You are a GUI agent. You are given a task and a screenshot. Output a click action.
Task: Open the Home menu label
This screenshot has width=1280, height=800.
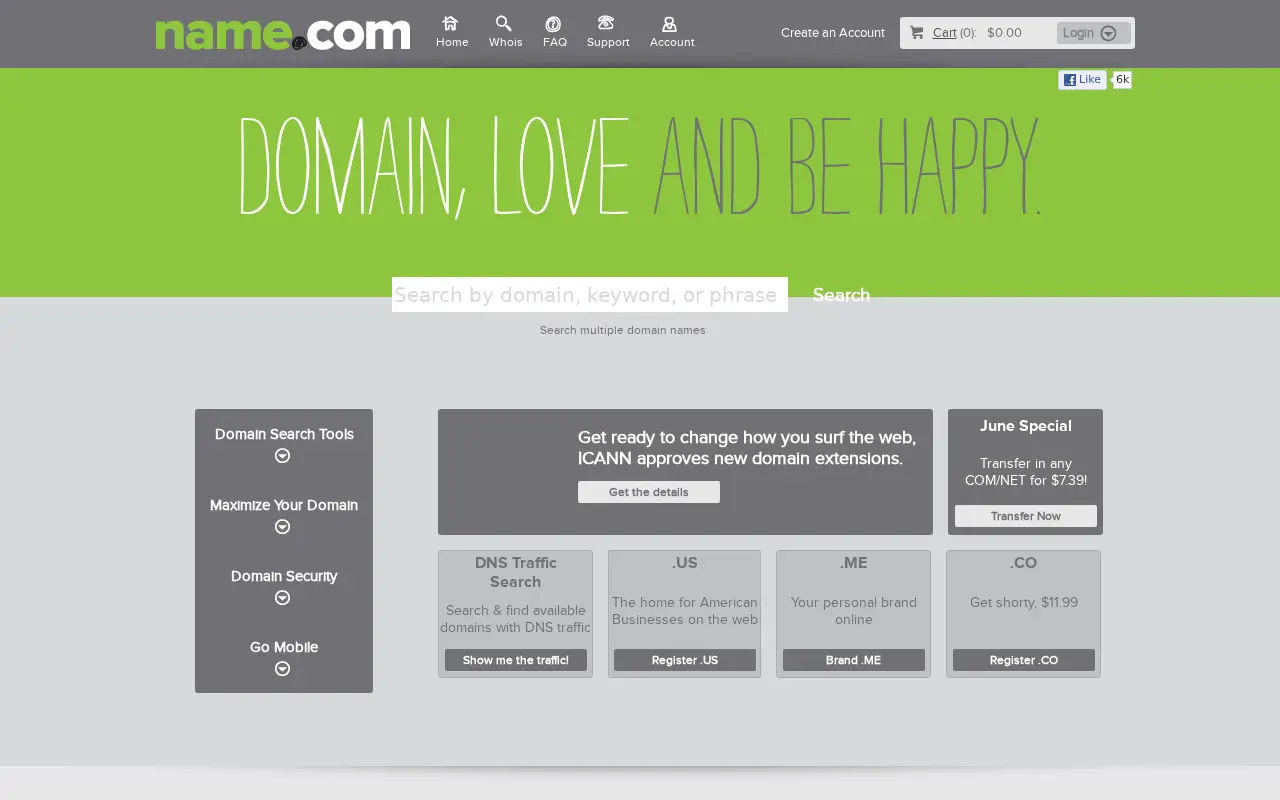pos(452,42)
